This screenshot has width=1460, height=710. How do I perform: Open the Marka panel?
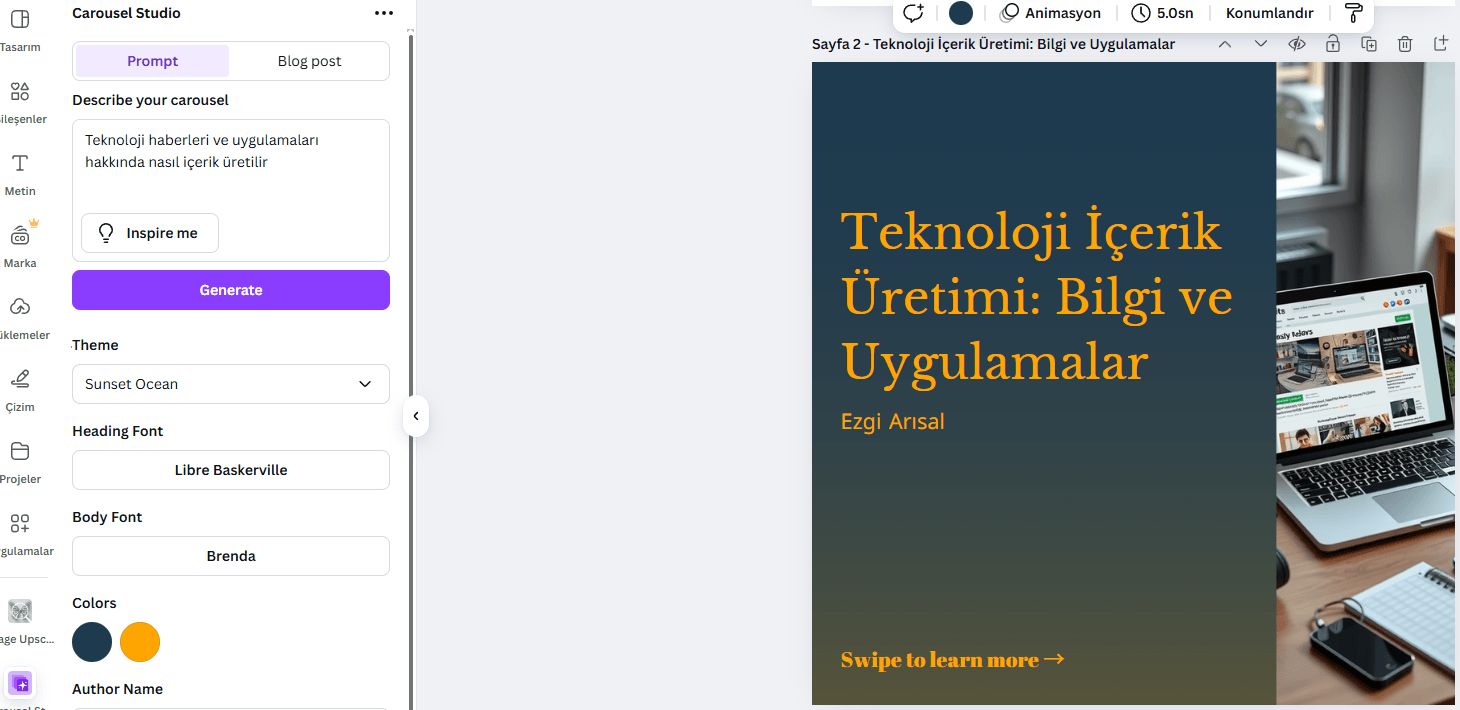[19, 241]
